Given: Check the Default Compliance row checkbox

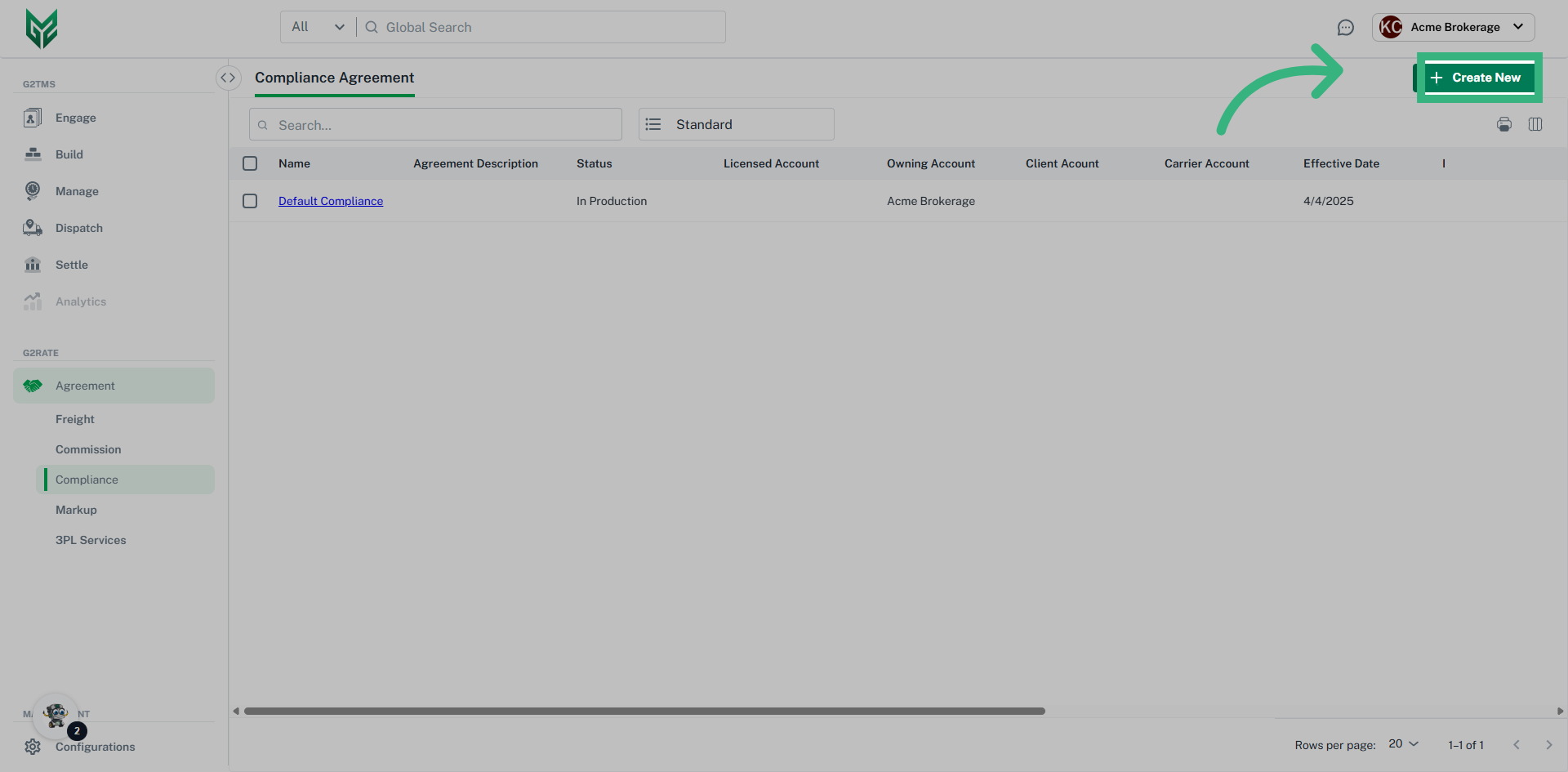Looking at the screenshot, I should [x=250, y=201].
